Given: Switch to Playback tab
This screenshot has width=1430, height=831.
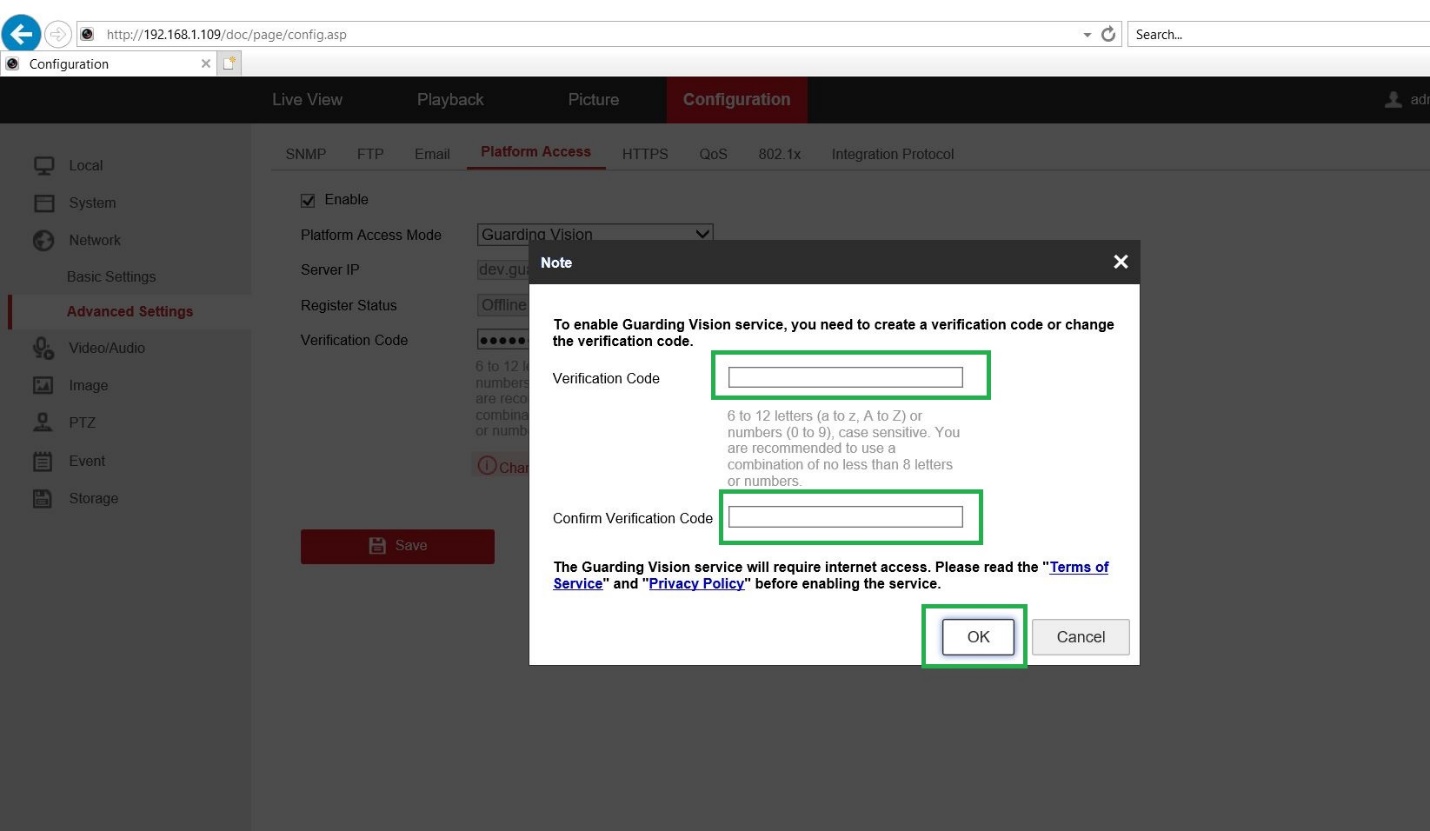Looking at the screenshot, I should click(x=450, y=100).
